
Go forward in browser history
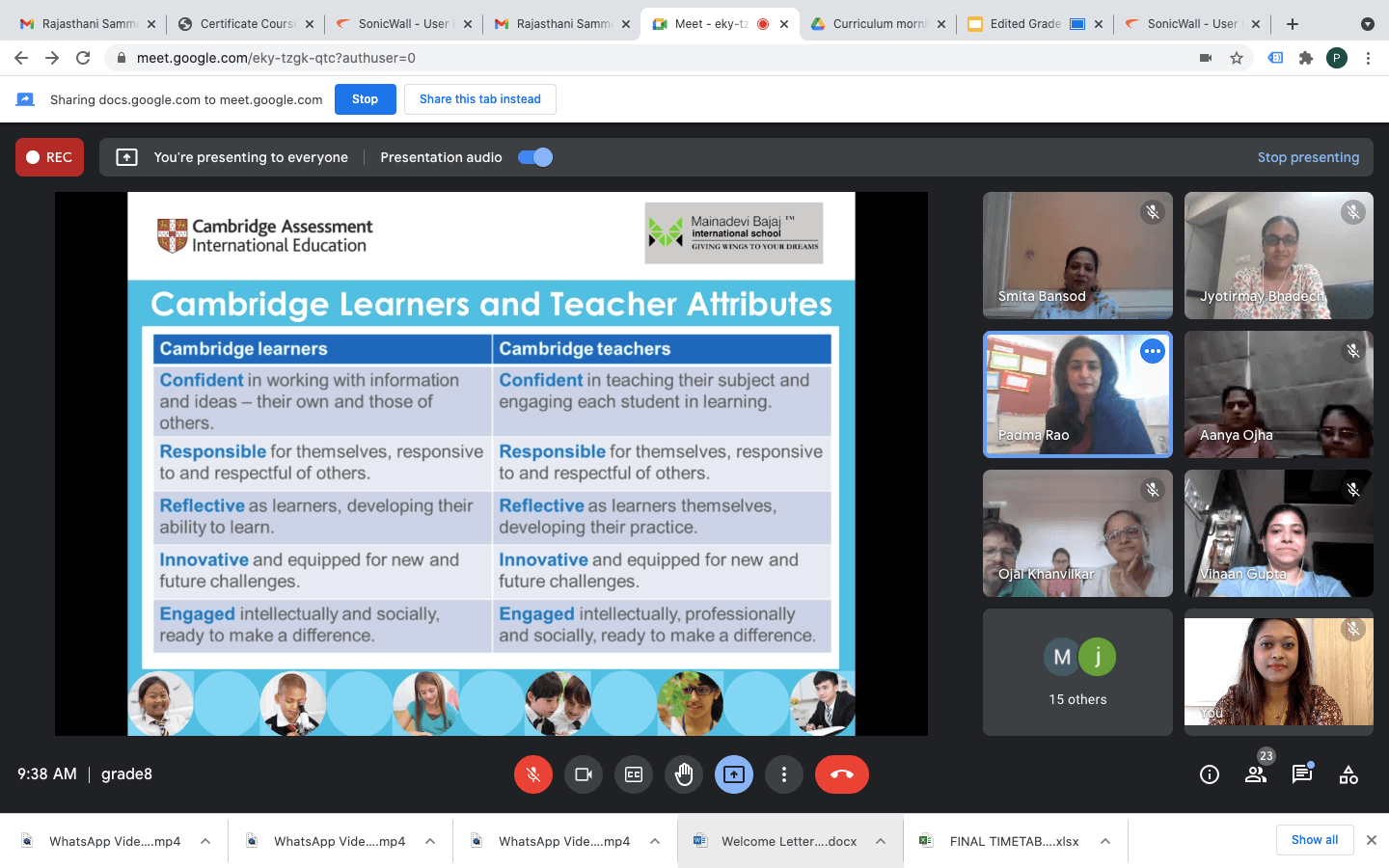click(52, 58)
